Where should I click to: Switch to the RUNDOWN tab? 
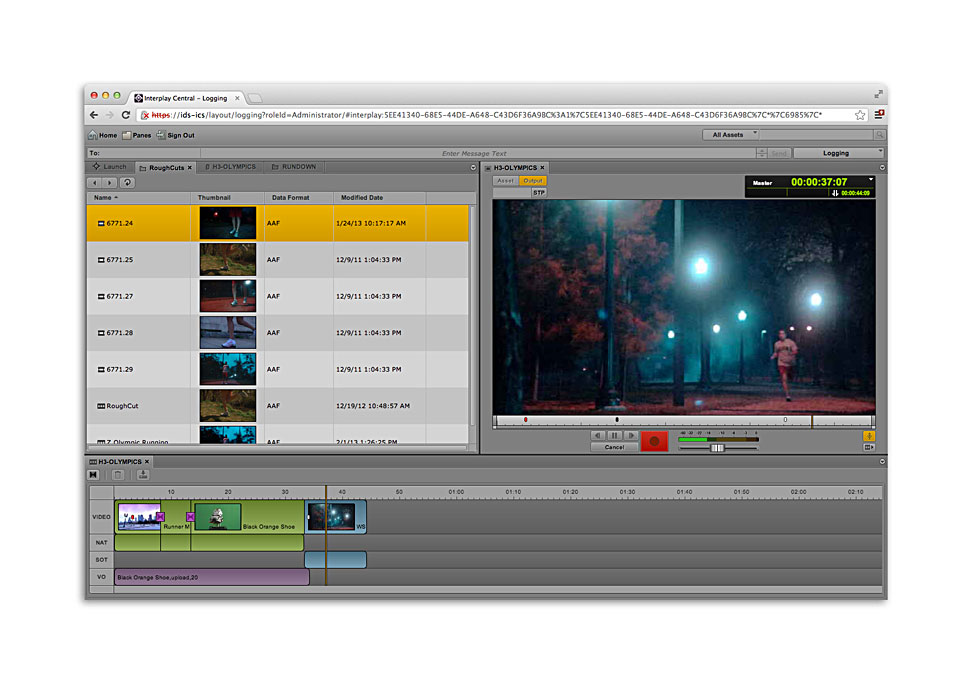296,167
